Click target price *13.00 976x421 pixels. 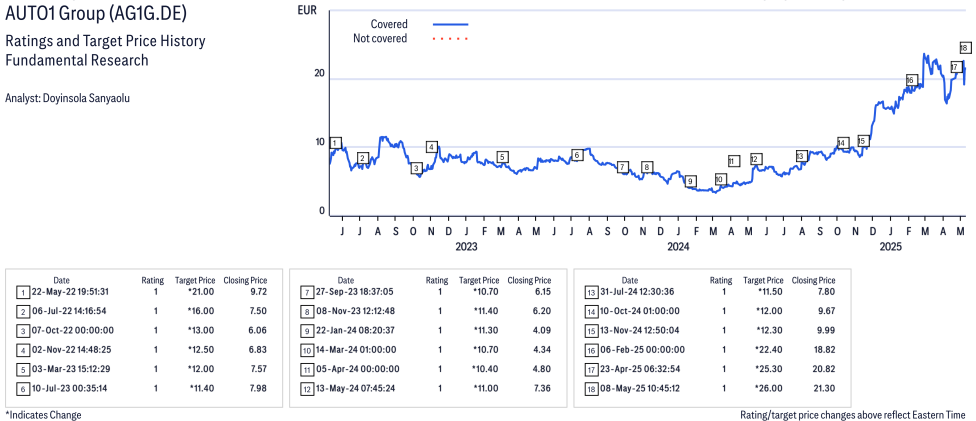point(201,330)
